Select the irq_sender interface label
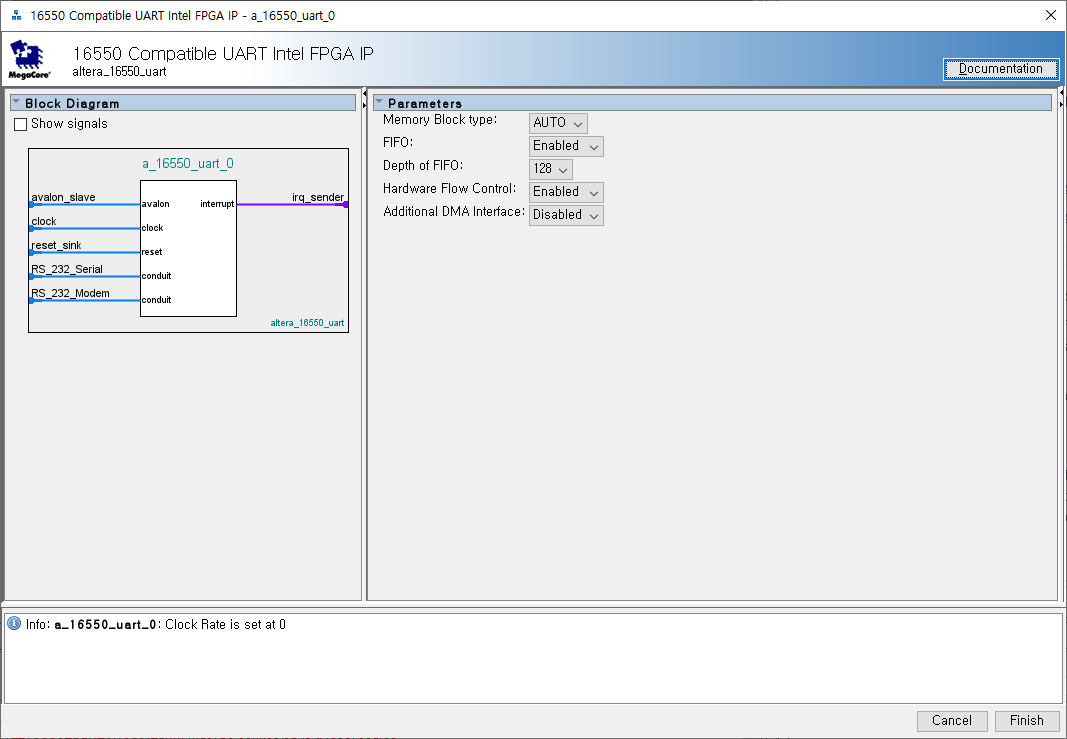The width and height of the screenshot is (1067, 739). pyautogui.click(x=318, y=197)
